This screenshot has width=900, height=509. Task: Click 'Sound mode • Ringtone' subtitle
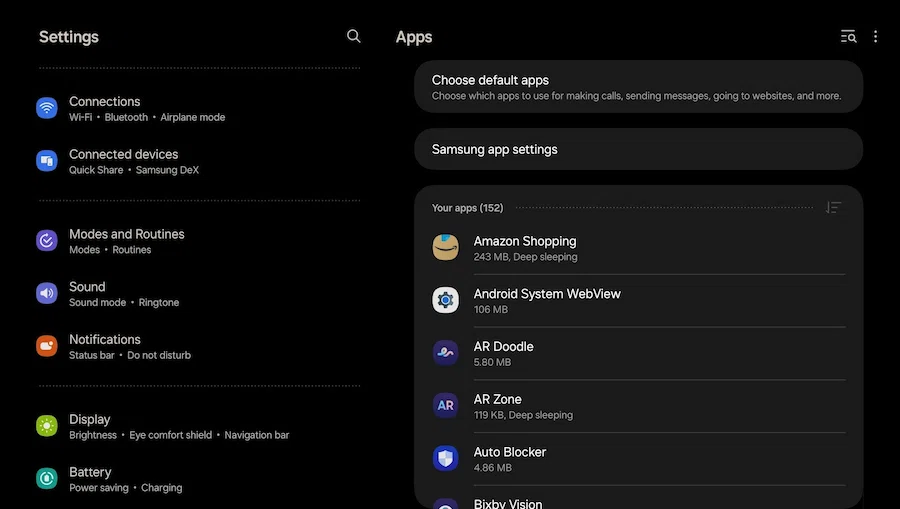[x=124, y=302]
